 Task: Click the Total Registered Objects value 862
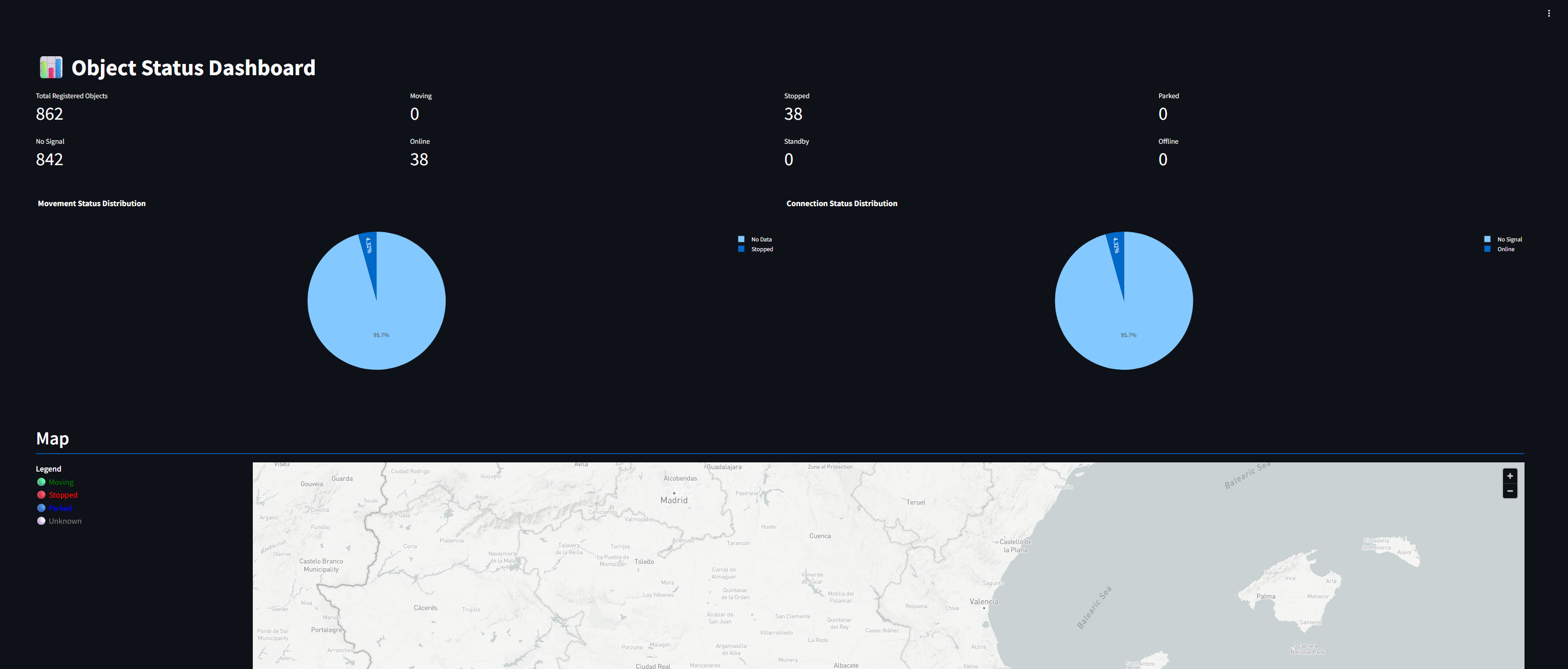(x=49, y=115)
